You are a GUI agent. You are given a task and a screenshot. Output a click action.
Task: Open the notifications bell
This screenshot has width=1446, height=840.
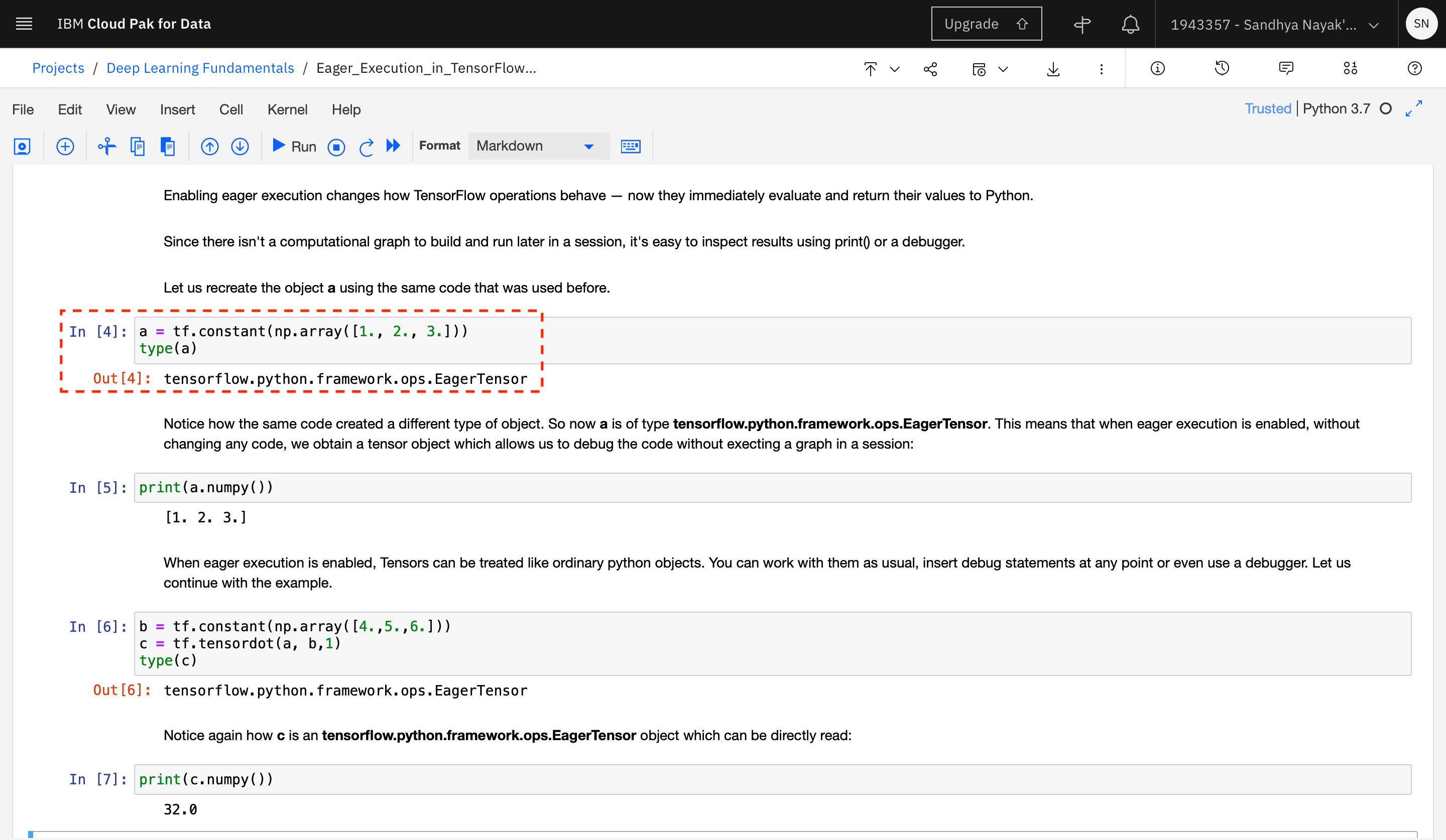1130,24
